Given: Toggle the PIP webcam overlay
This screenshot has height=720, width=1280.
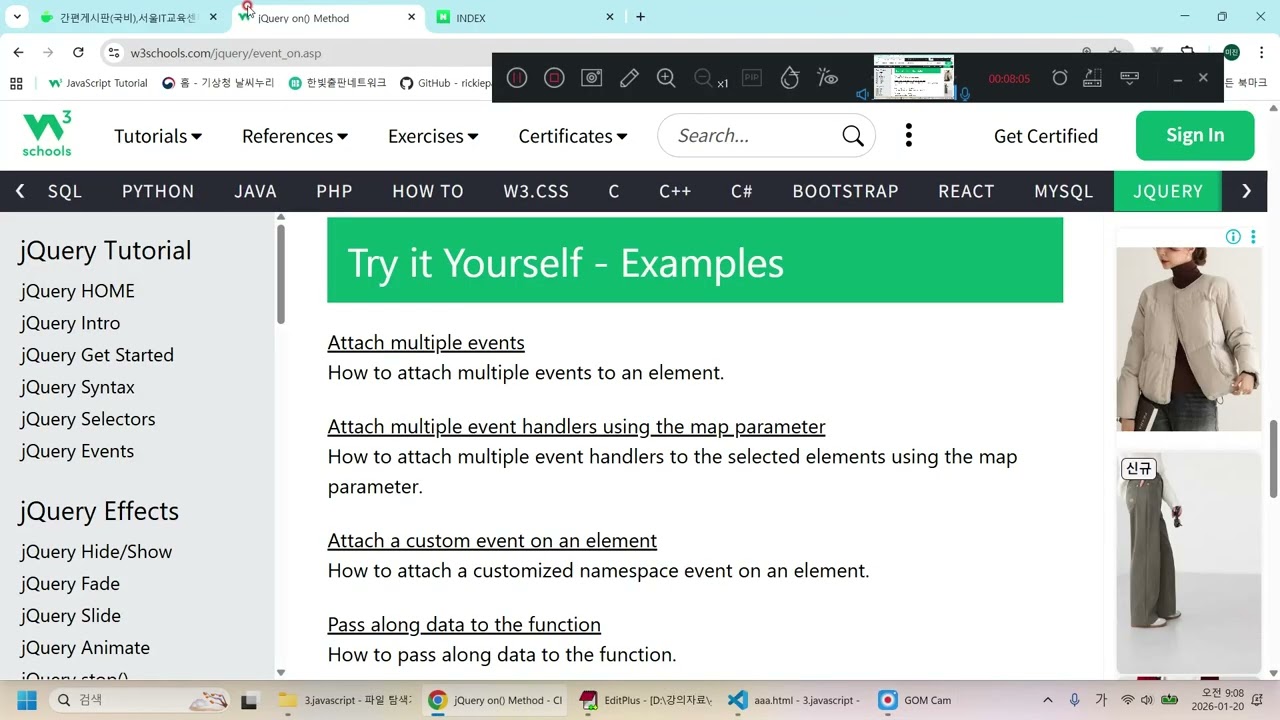Looking at the screenshot, I should 752,78.
